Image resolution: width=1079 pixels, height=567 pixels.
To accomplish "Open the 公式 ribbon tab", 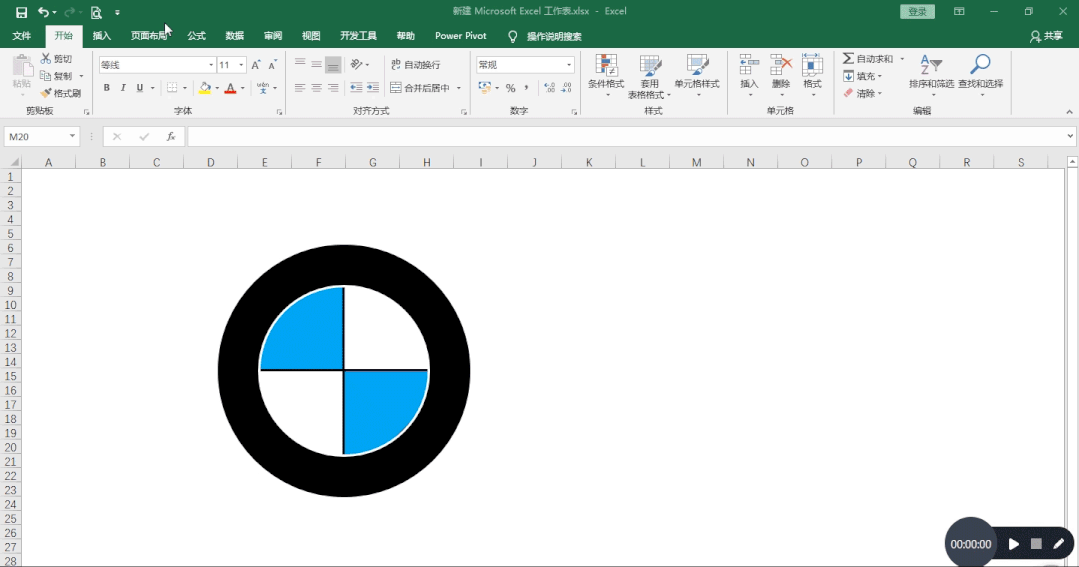I will (x=197, y=36).
